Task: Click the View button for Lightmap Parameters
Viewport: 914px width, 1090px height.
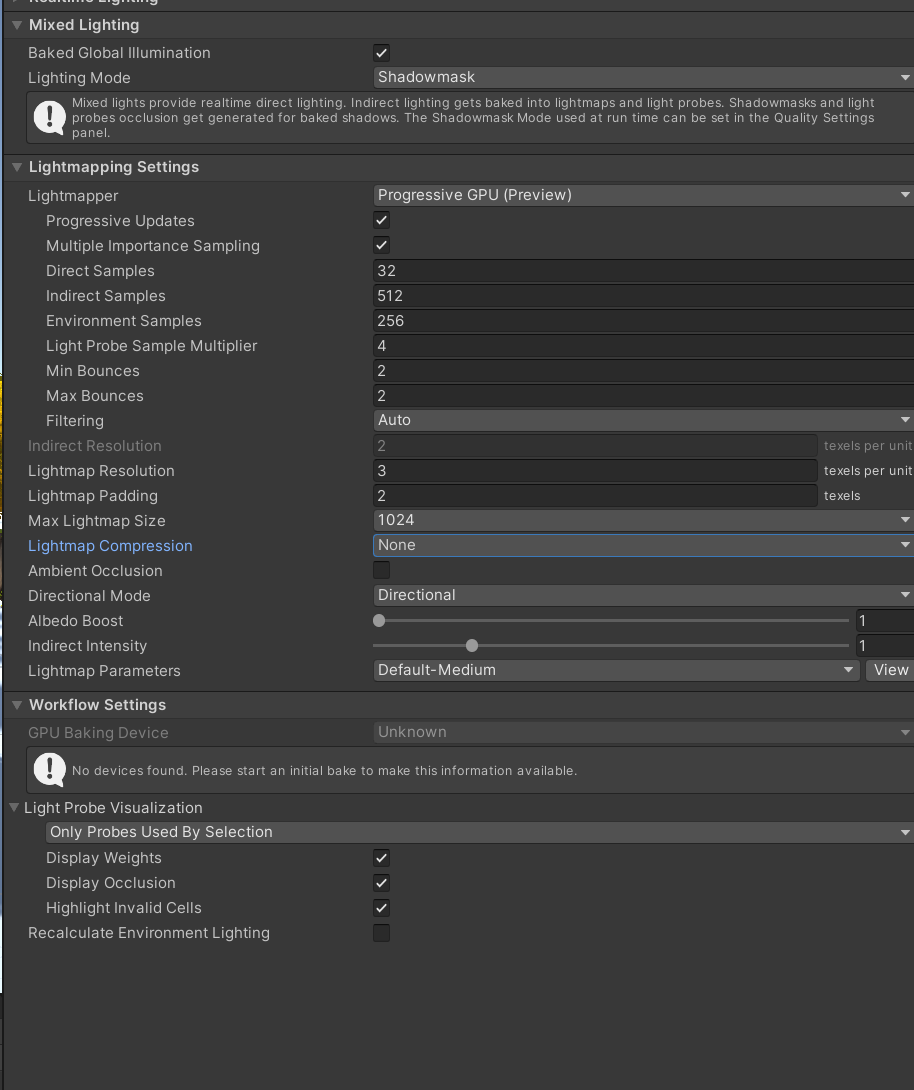Action: (x=890, y=670)
